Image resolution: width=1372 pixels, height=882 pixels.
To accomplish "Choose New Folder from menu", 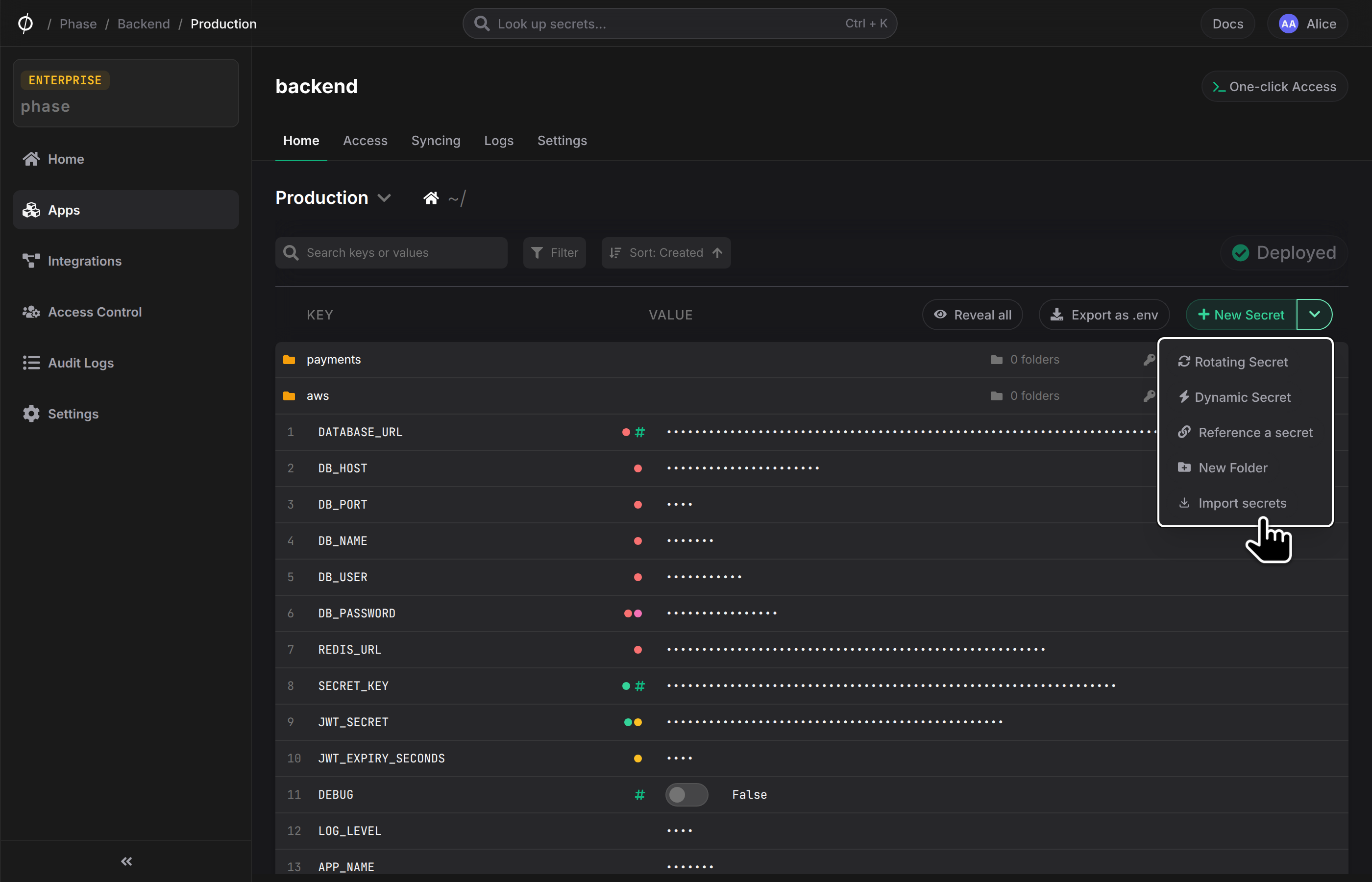I will pyautogui.click(x=1245, y=467).
